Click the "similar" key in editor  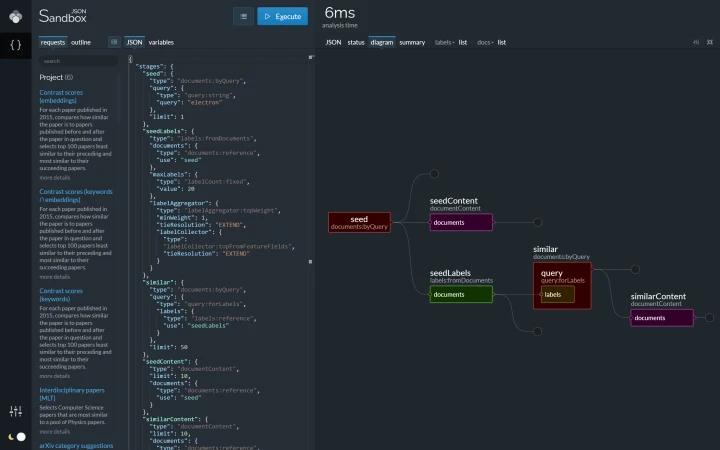click(x=158, y=282)
